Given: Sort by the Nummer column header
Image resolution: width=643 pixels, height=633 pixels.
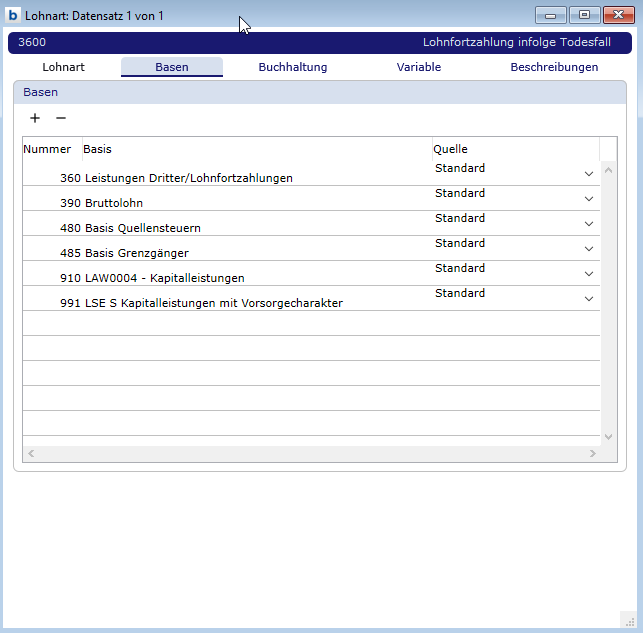Looking at the screenshot, I should click(47, 149).
